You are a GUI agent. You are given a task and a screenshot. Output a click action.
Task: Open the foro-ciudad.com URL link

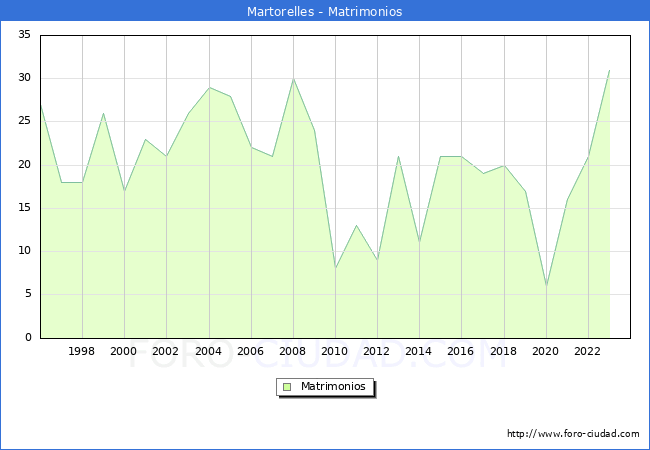click(x=573, y=434)
